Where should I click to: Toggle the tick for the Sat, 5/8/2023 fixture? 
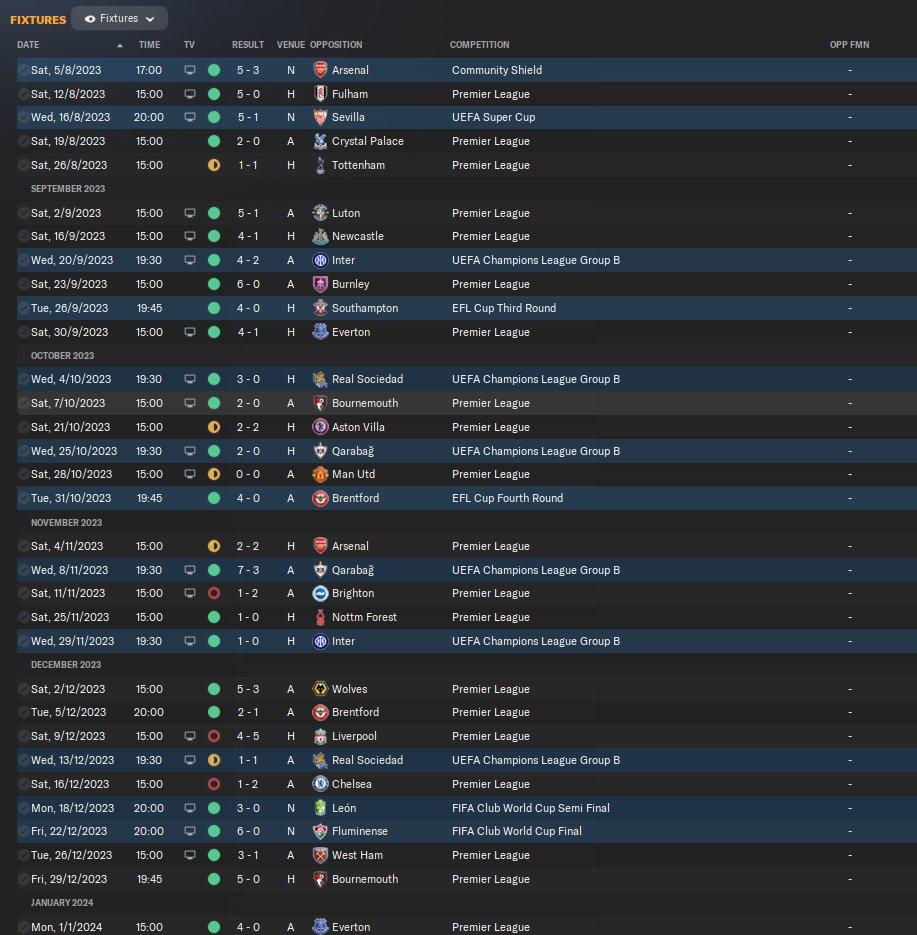click(x=23, y=70)
